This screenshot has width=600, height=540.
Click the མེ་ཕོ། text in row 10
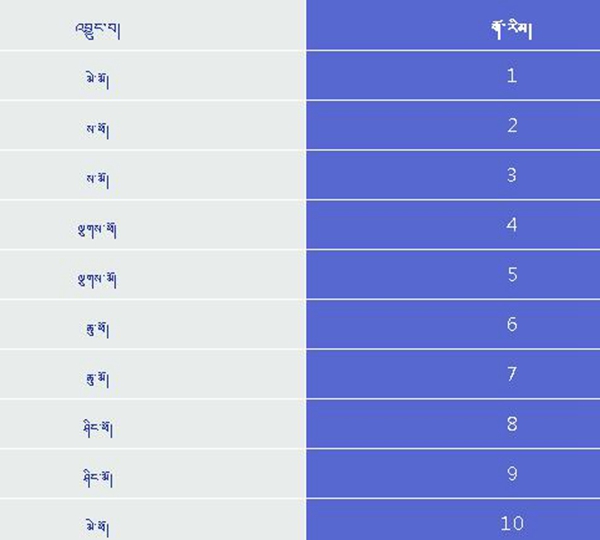[x=98, y=528]
